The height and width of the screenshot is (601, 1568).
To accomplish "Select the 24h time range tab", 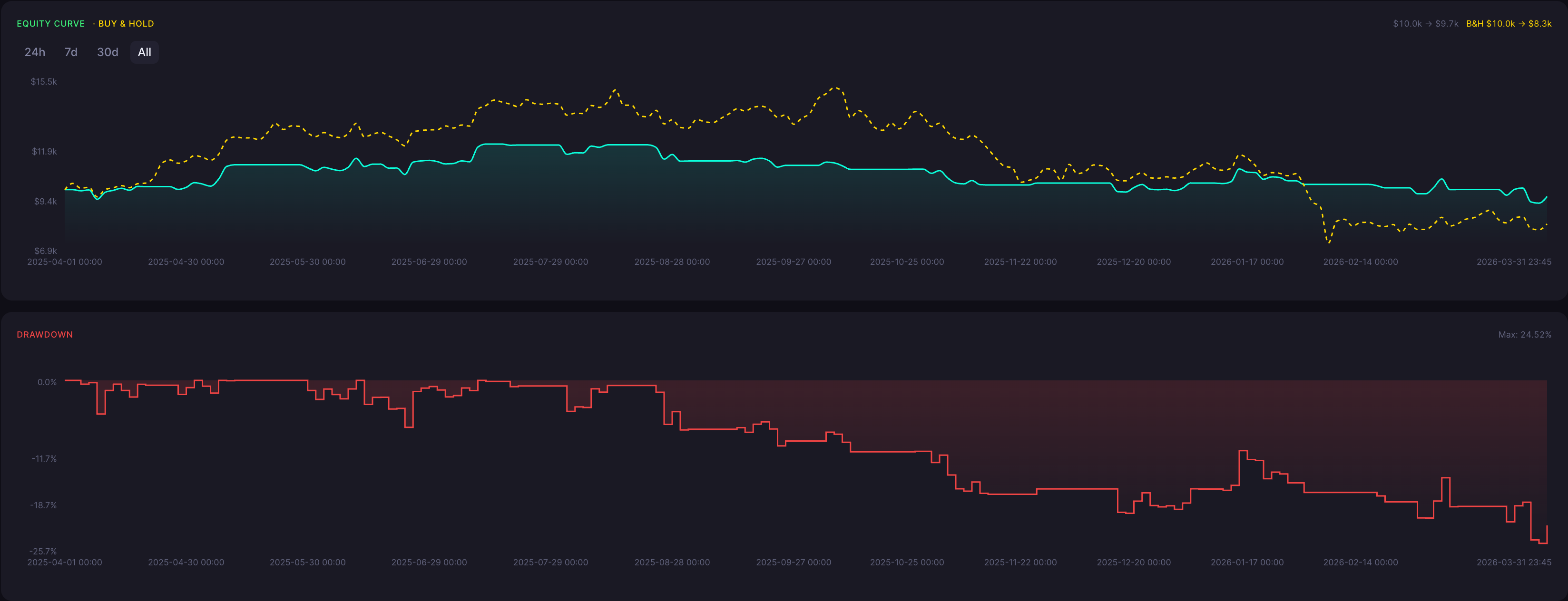I will click(35, 52).
